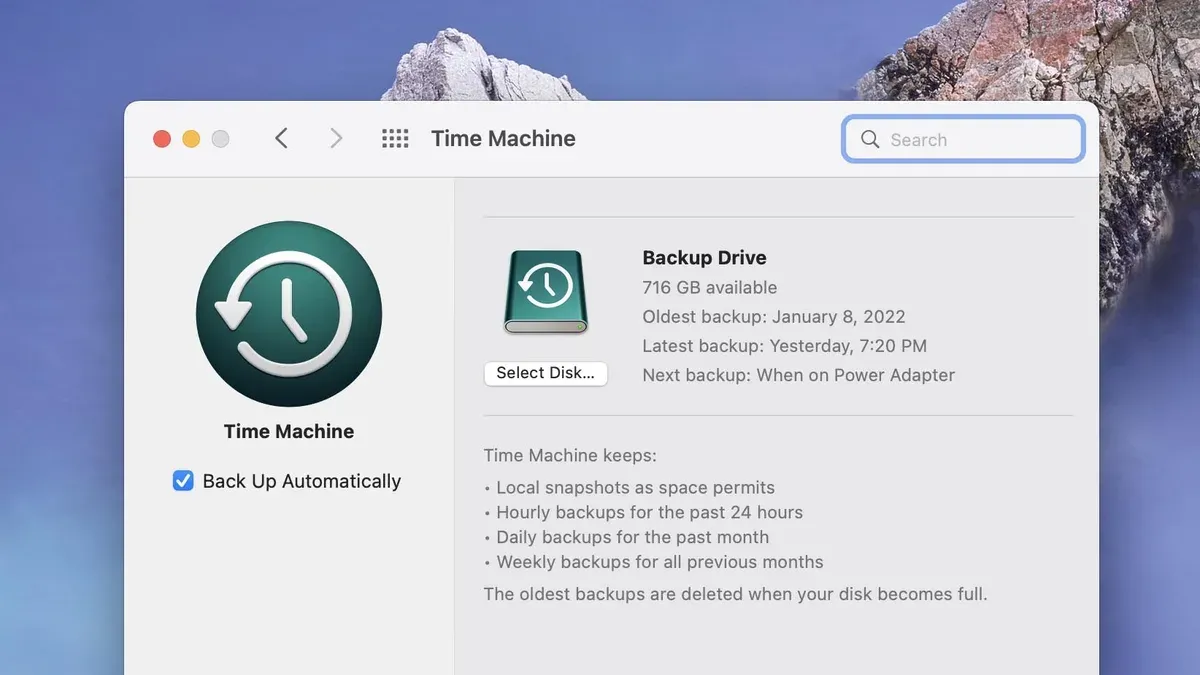
Task: Minimize window with the yellow button
Action: pyautogui.click(x=191, y=139)
